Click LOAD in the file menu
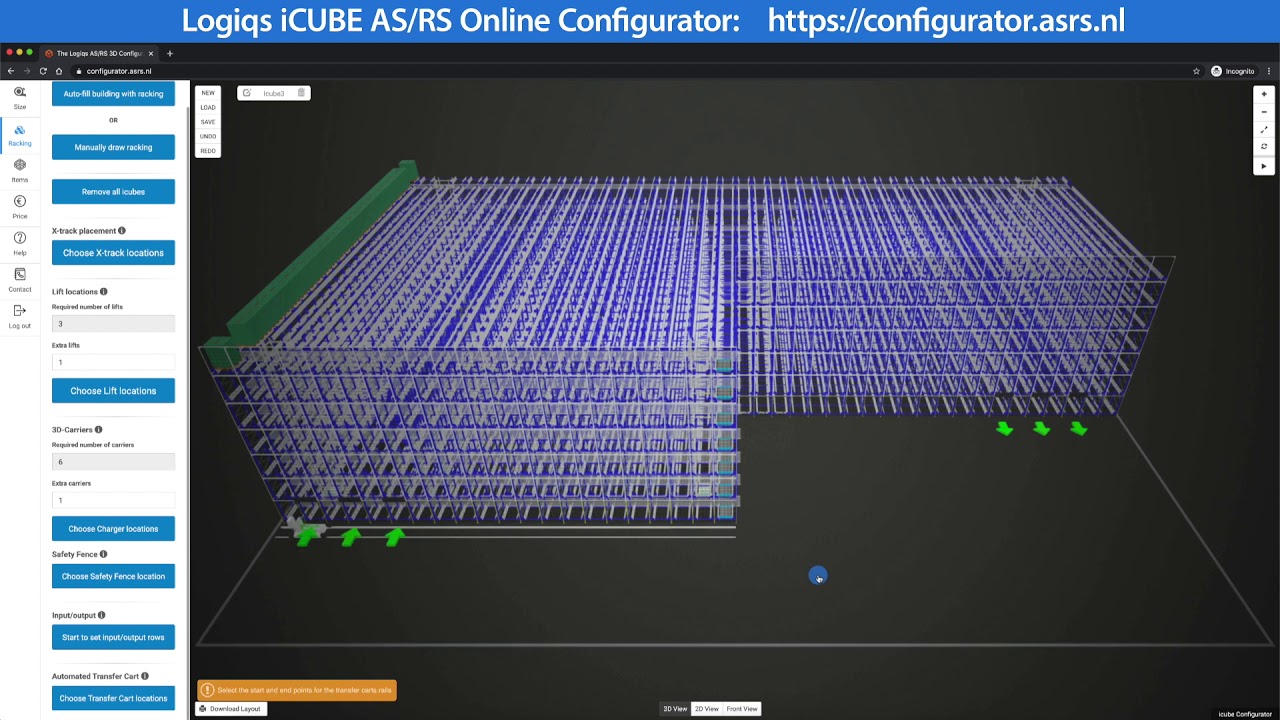Image resolution: width=1280 pixels, height=720 pixels. [x=208, y=107]
